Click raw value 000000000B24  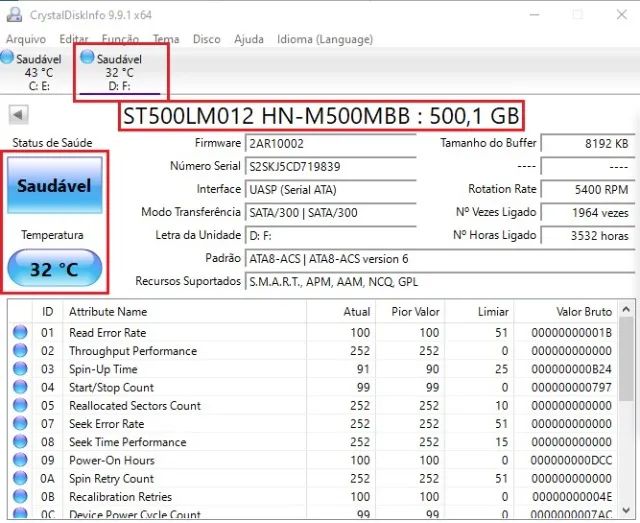coord(571,369)
